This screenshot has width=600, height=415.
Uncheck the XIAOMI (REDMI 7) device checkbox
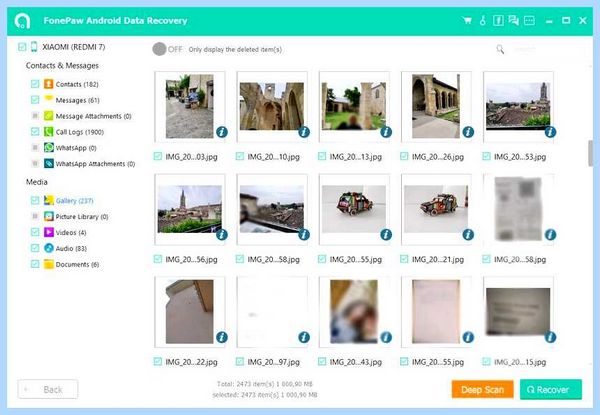tap(22, 47)
